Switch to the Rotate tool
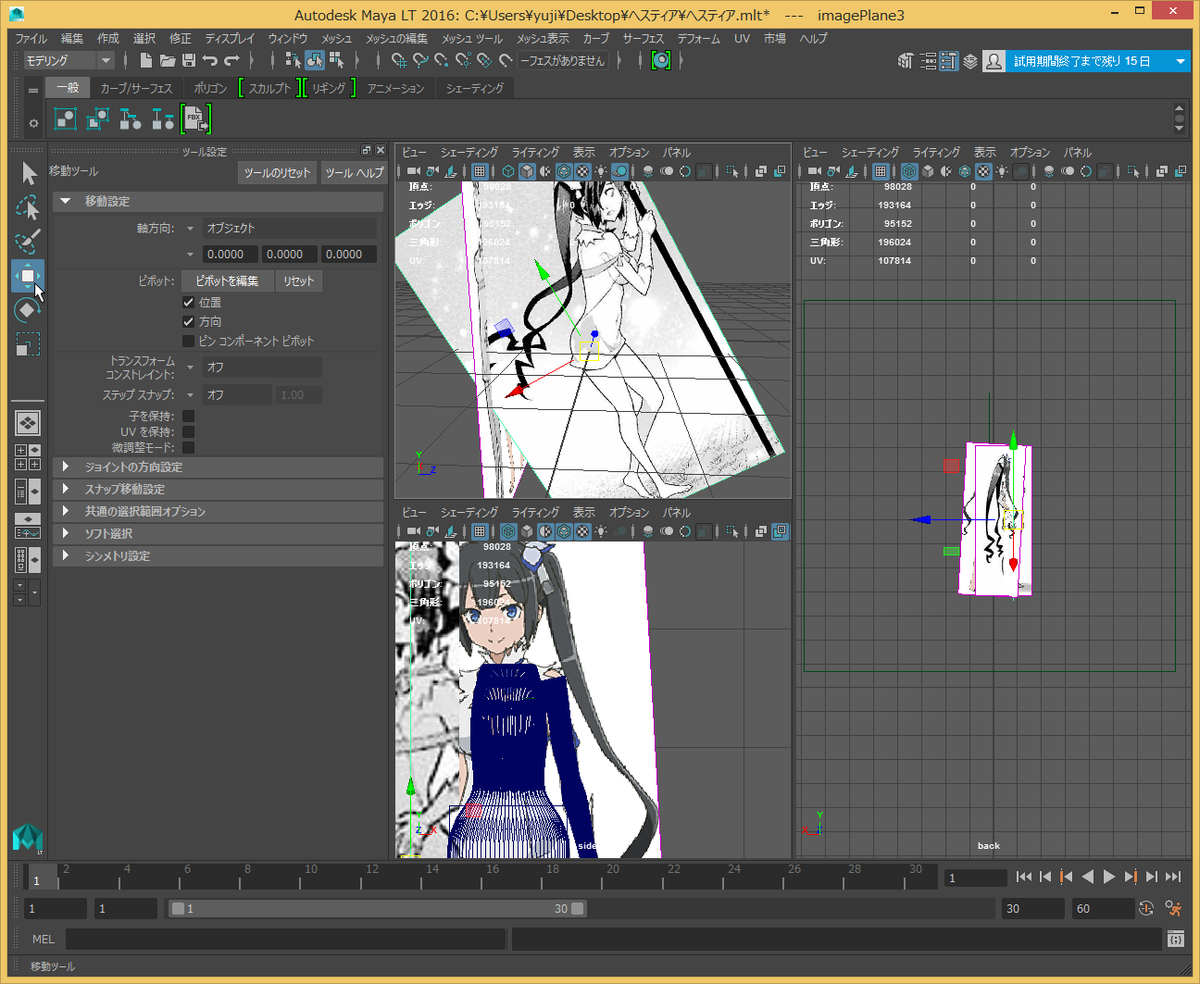The width and height of the screenshot is (1200, 984). click(29, 311)
